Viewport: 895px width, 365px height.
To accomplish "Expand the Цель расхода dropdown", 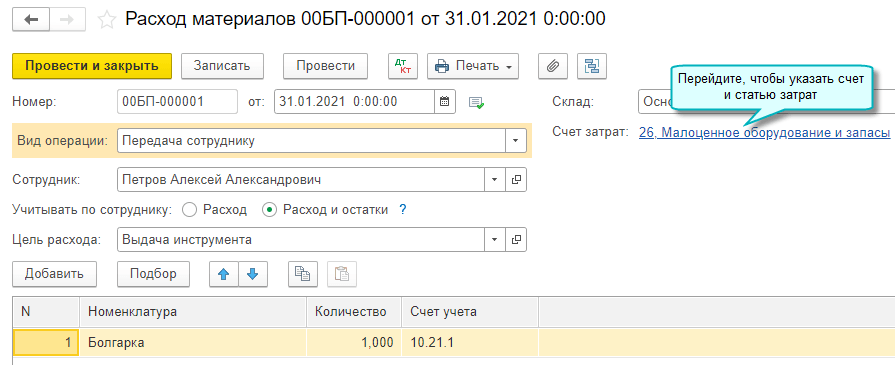I will pos(495,240).
